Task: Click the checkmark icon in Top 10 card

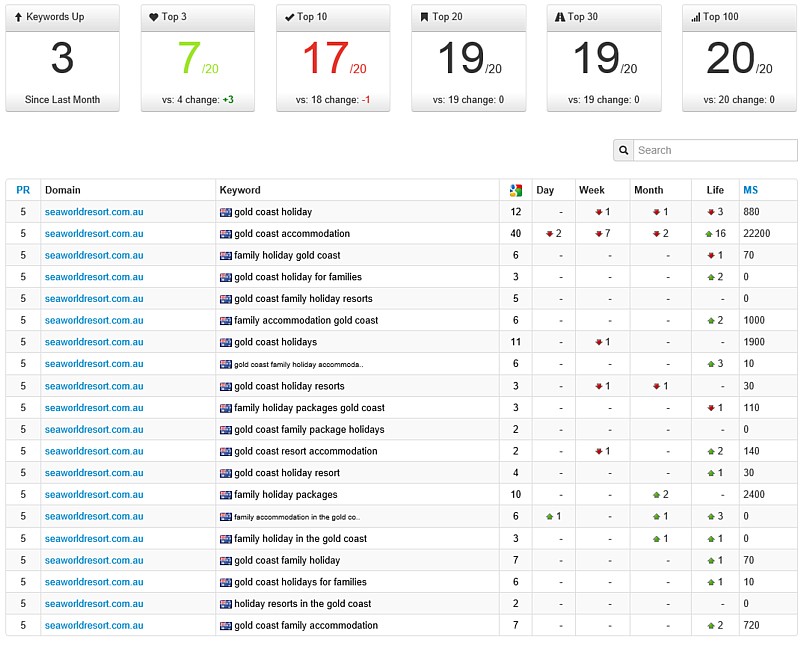Action: point(289,17)
